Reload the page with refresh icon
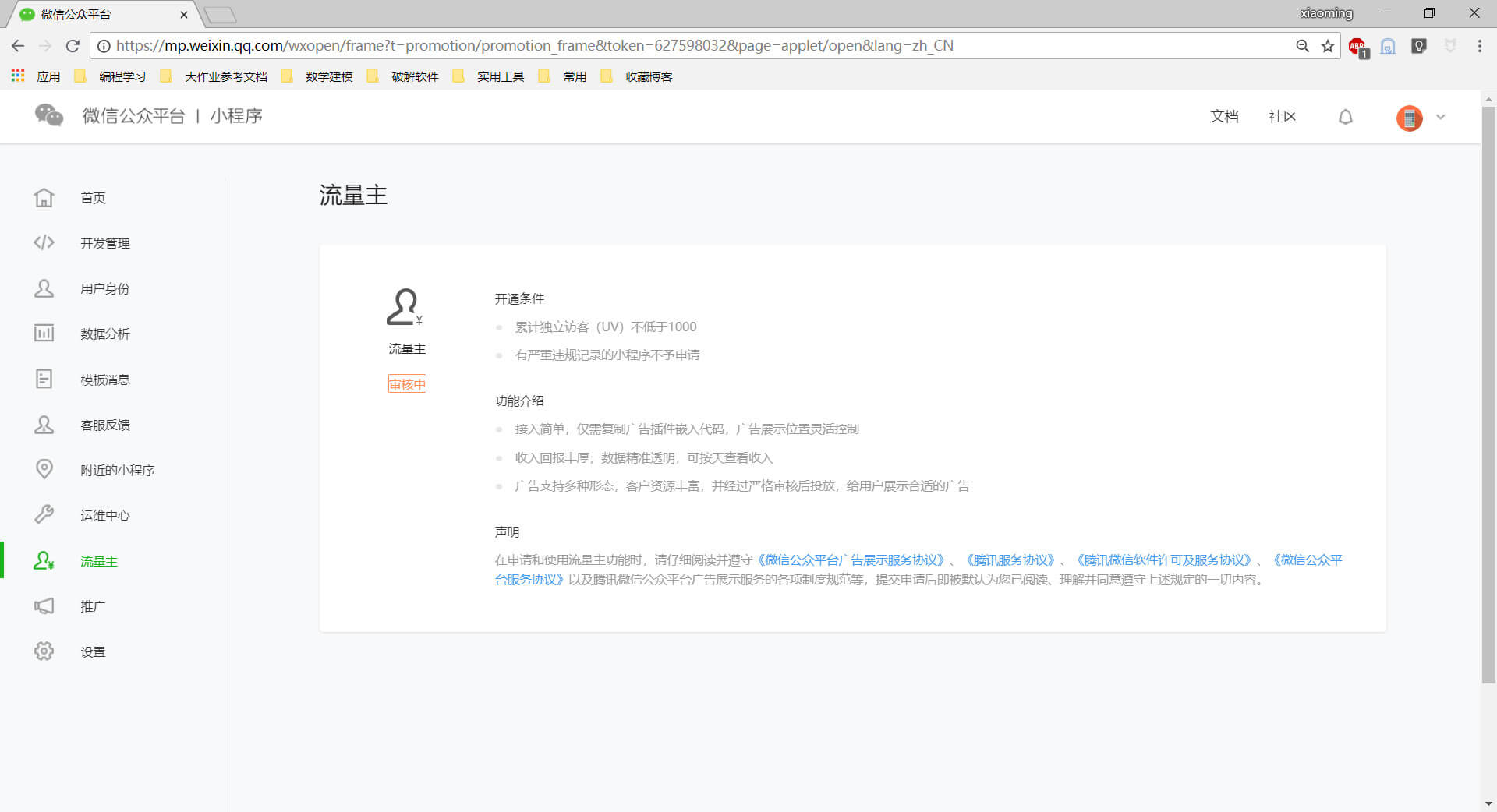This screenshot has height=812, width=1497. (x=73, y=46)
